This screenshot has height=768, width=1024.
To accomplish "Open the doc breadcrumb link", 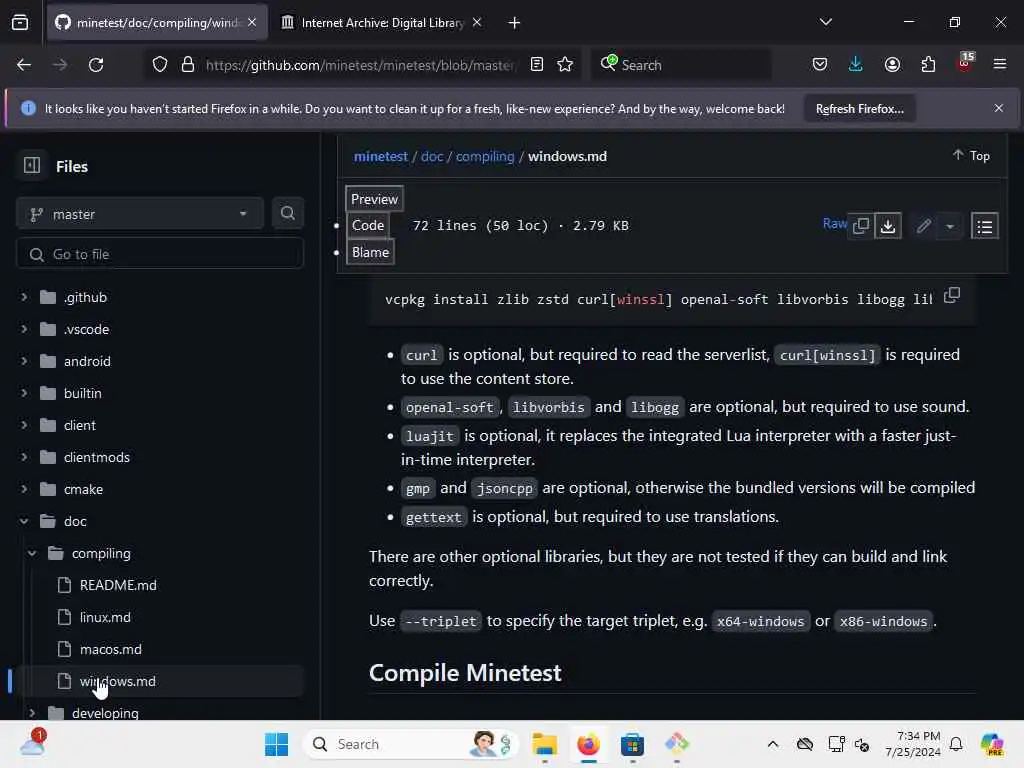I will click(x=432, y=156).
